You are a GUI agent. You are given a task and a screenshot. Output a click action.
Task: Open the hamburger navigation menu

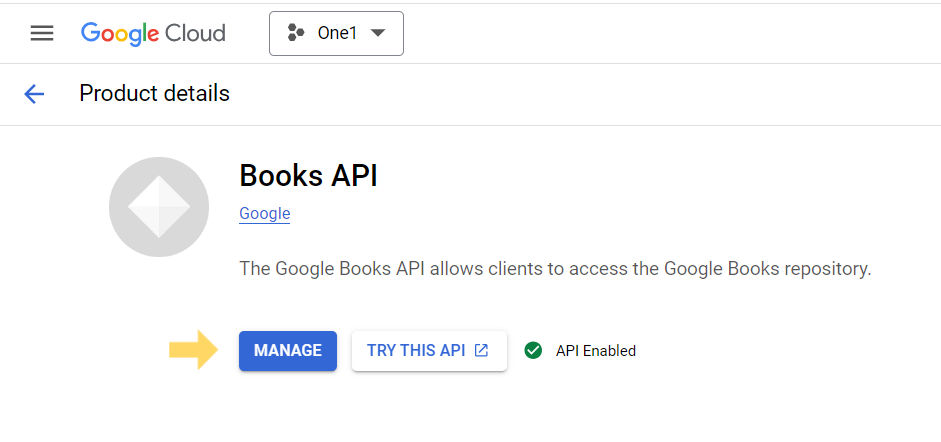(42, 34)
